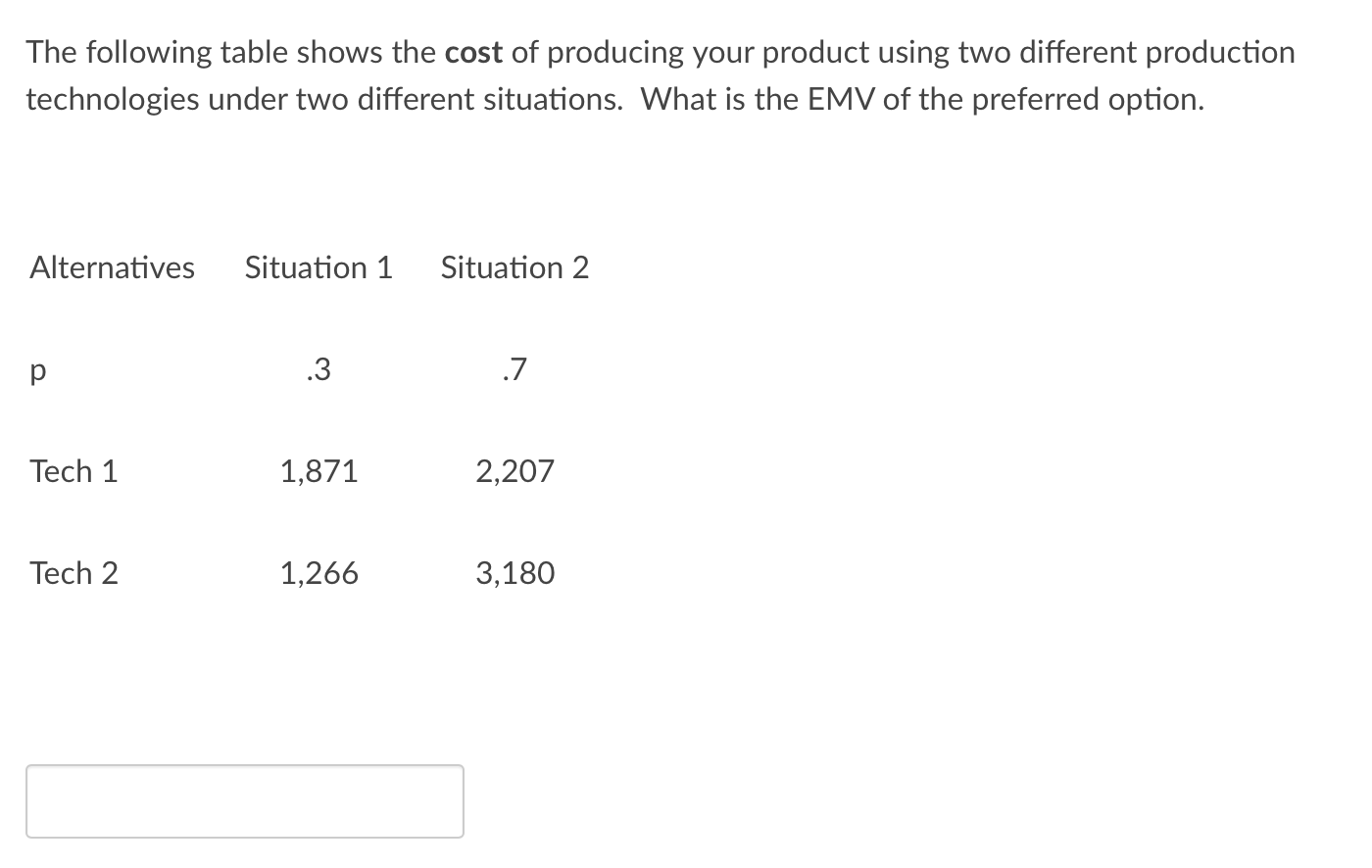1372x868 pixels.
Task: Select the cost value 2,207
Action: pyautogui.click(x=514, y=471)
